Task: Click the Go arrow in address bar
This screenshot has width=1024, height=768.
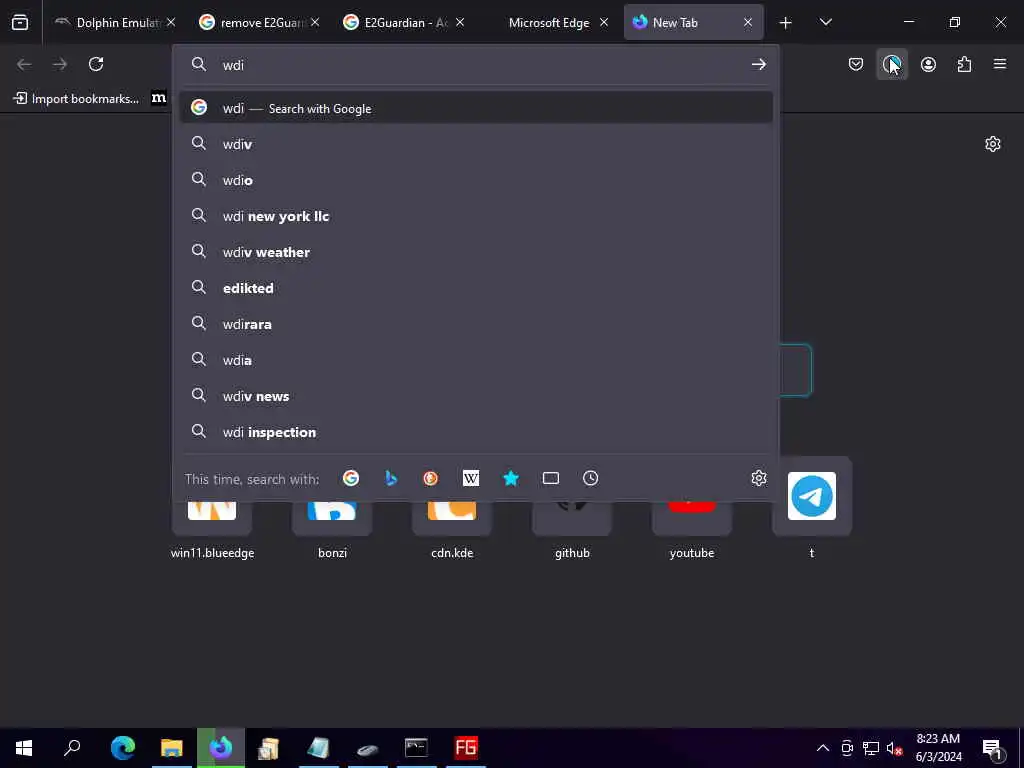Action: tap(758, 64)
